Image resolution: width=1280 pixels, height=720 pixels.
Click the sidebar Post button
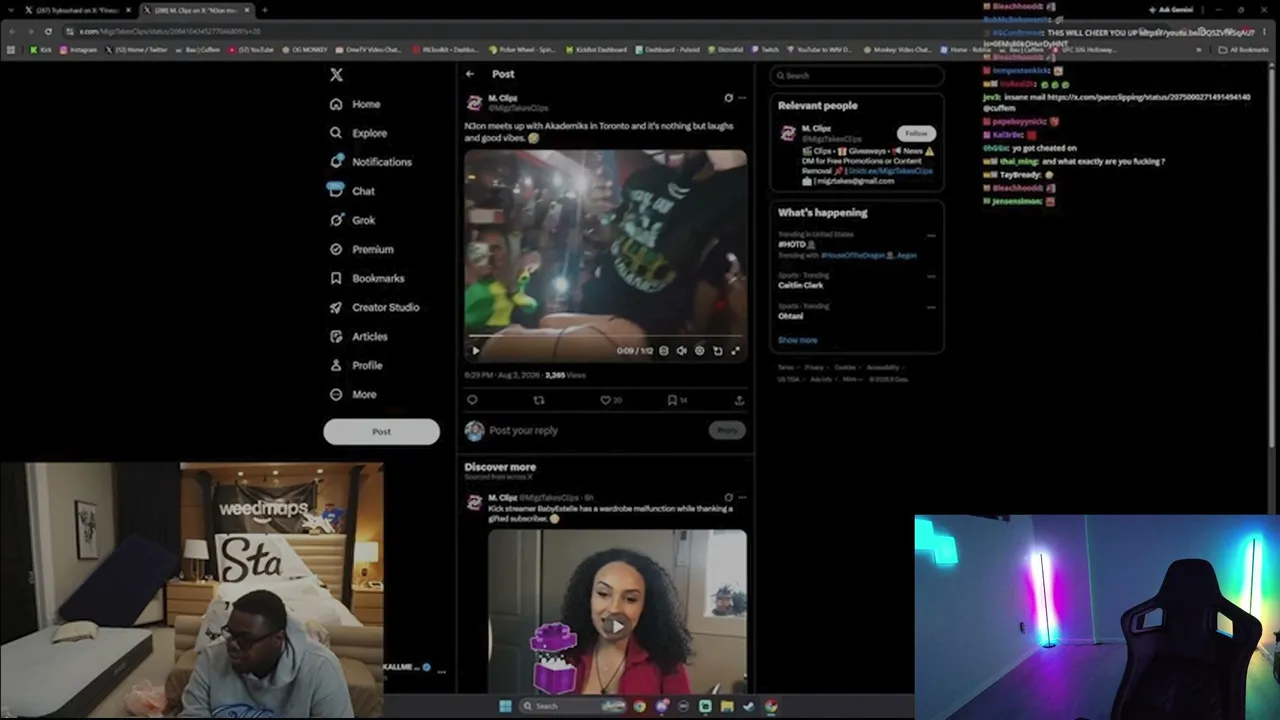click(381, 432)
